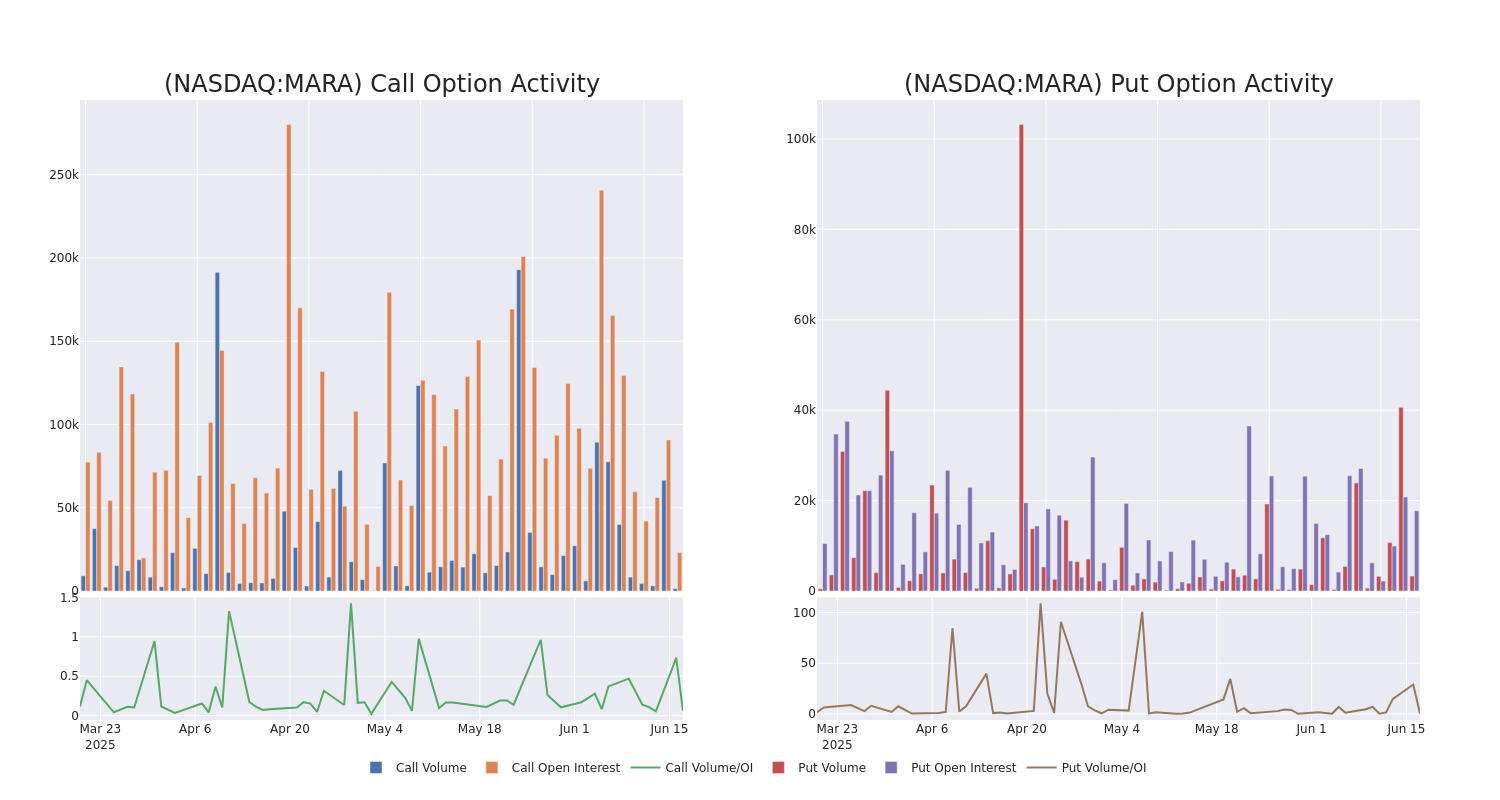The height and width of the screenshot is (800, 1500).
Task: Click the 60k label on put chart
Action: (x=804, y=320)
